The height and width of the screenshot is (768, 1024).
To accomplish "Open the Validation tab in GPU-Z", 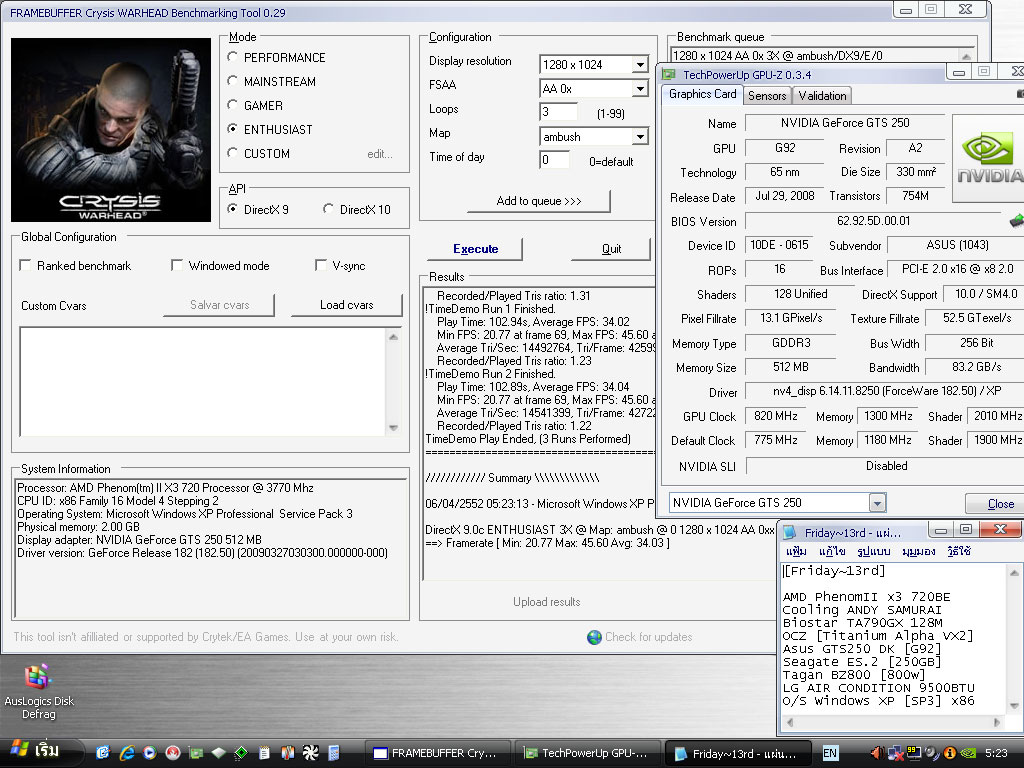I will tap(823, 96).
